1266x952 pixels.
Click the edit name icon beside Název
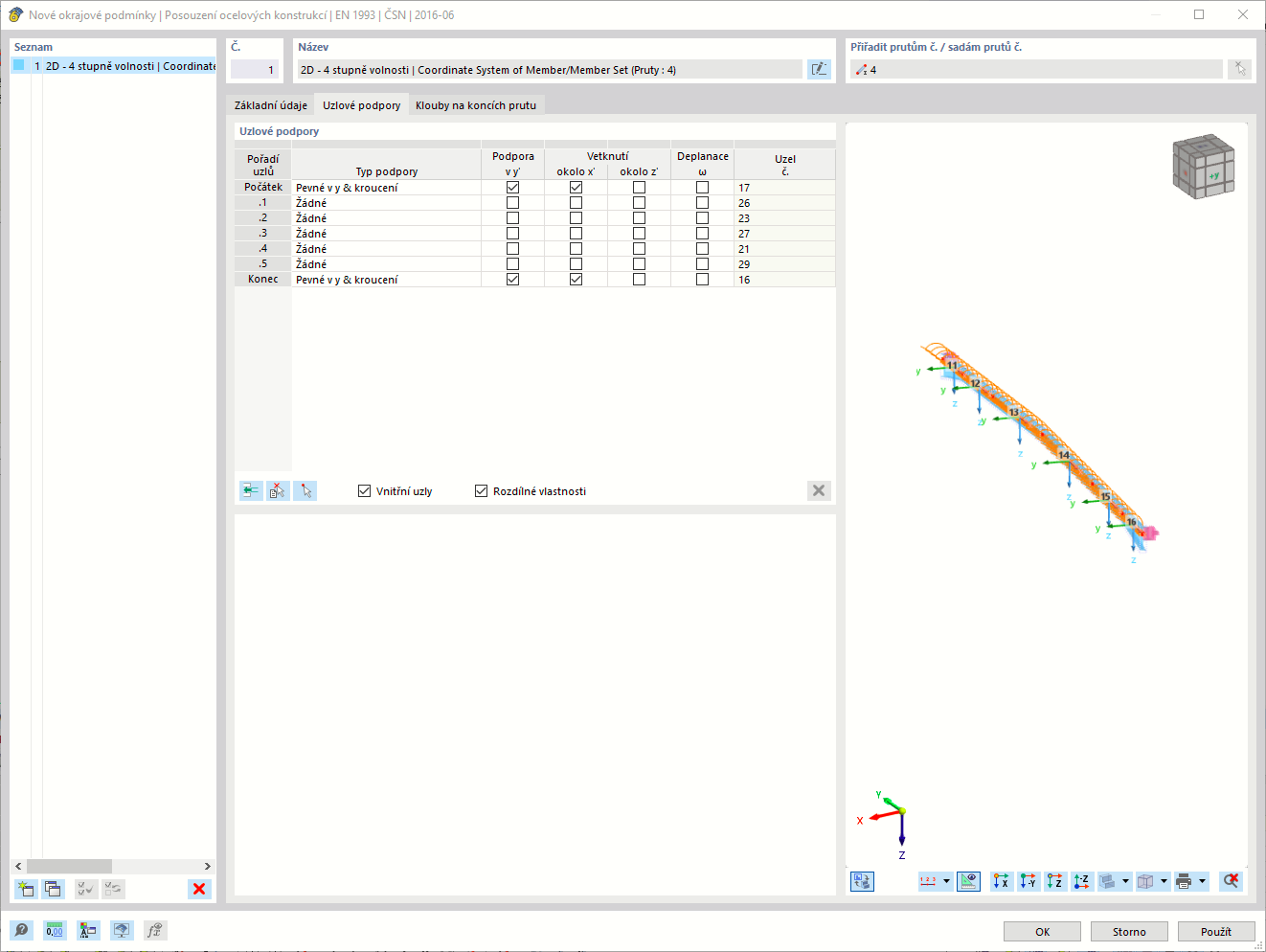point(819,69)
